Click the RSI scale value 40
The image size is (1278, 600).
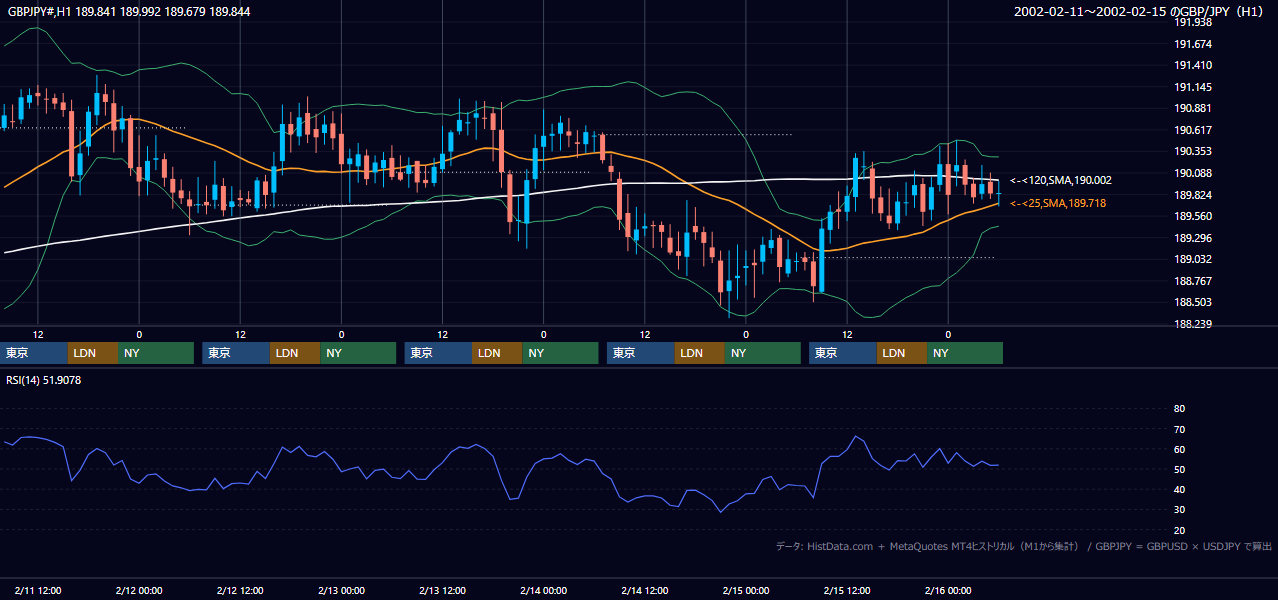(1179, 489)
